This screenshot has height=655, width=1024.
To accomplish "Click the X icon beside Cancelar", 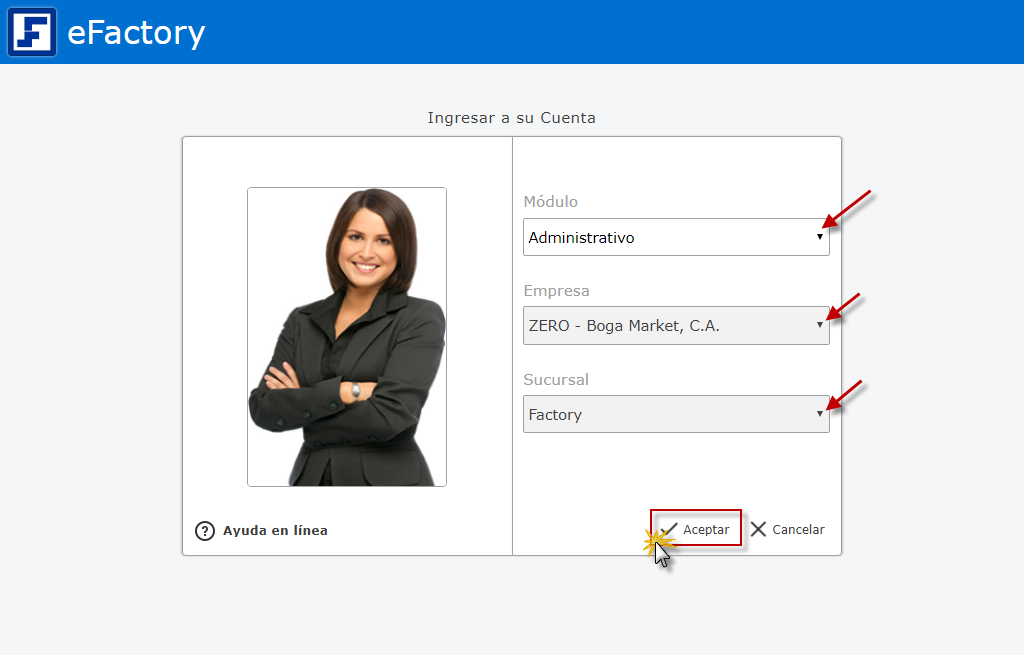I will point(758,529).
